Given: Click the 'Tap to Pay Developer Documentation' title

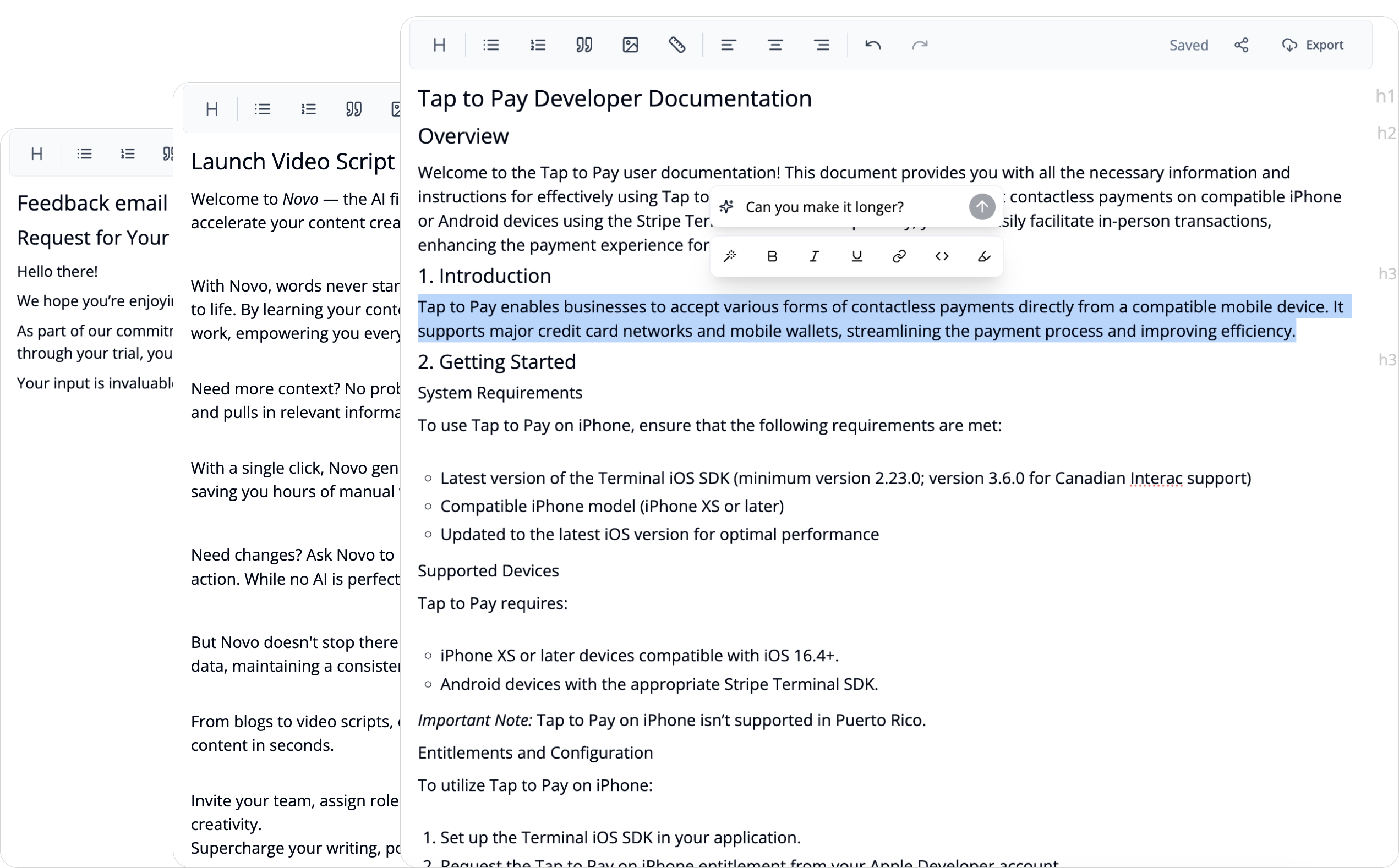Looking at the screenshot, I should point(615,99).
